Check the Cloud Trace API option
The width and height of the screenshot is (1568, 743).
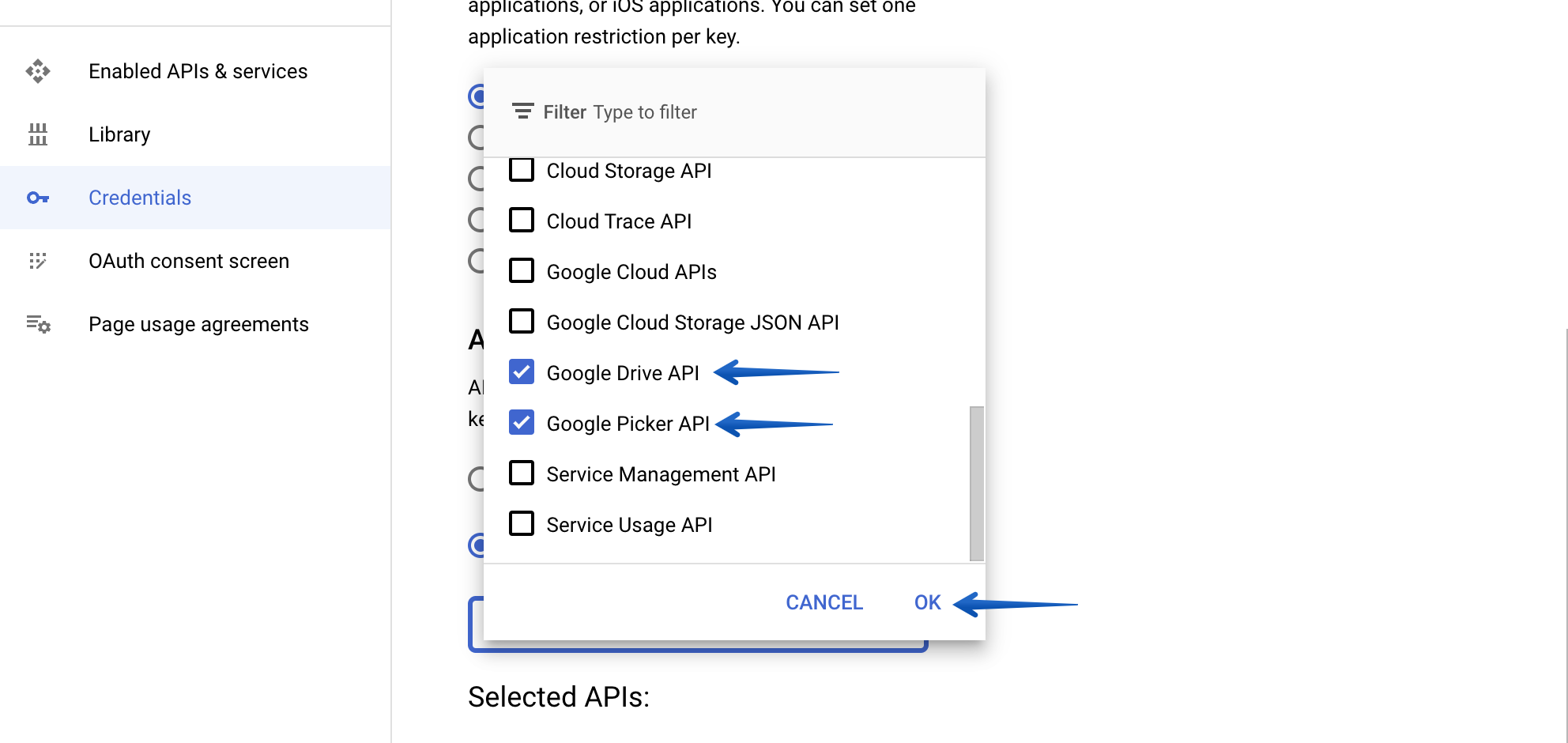(x=521, y=220)
